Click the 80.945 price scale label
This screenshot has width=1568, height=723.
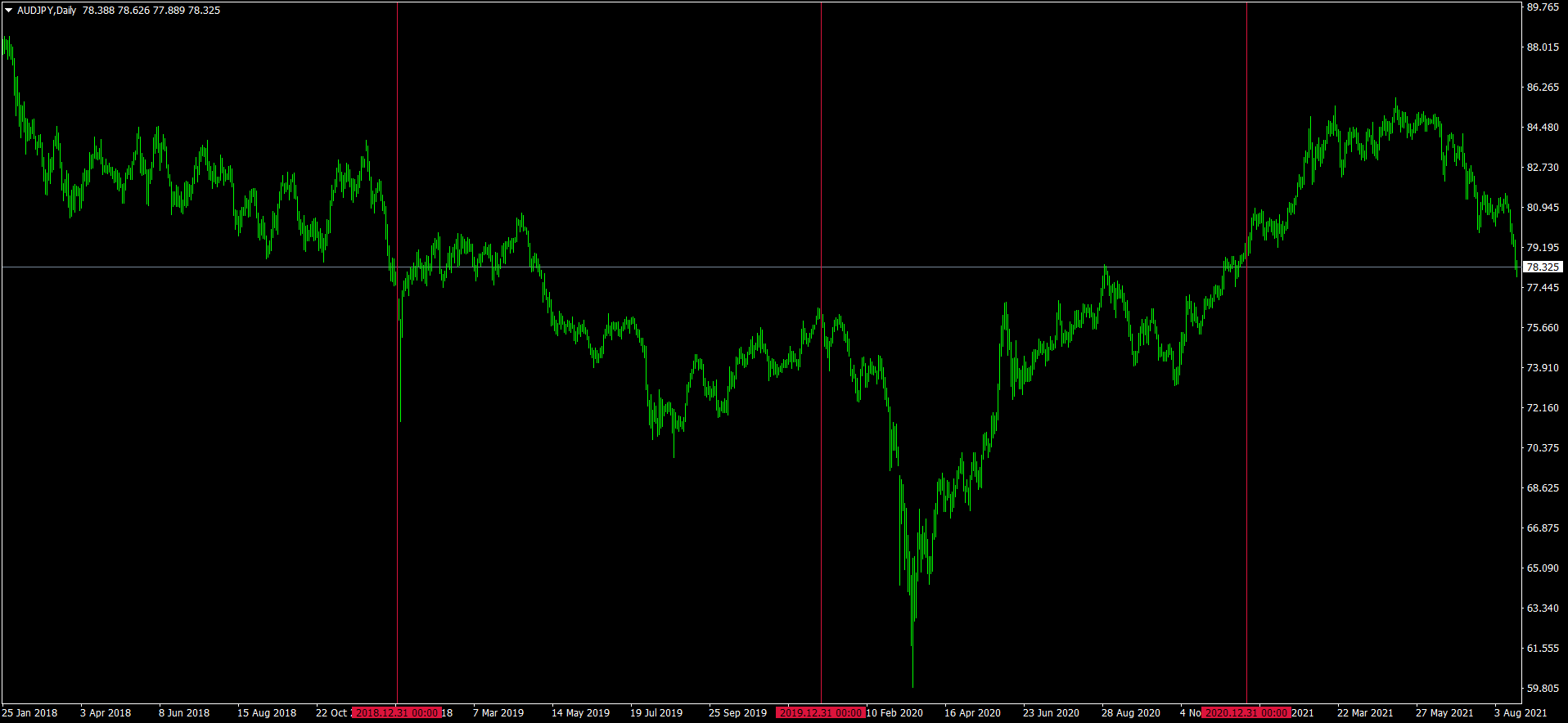pos(1543,208)
